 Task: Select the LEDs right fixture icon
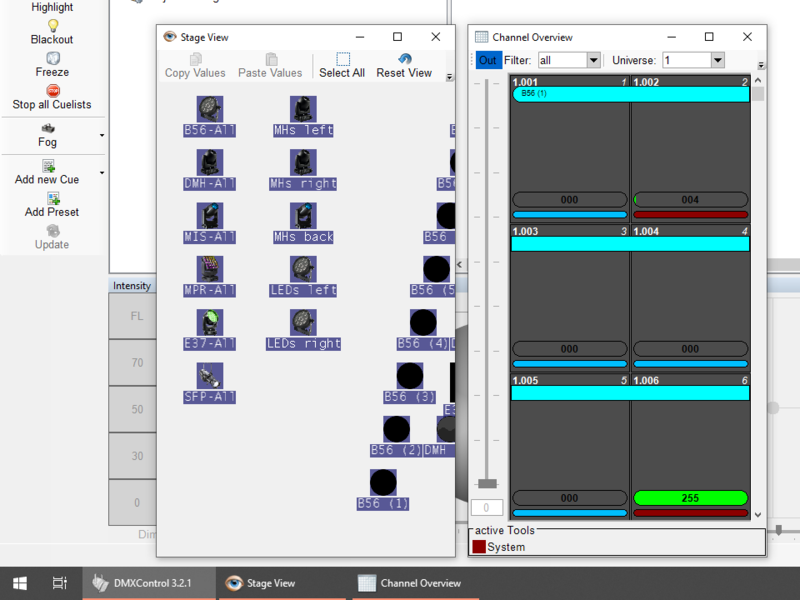point(305,323)
